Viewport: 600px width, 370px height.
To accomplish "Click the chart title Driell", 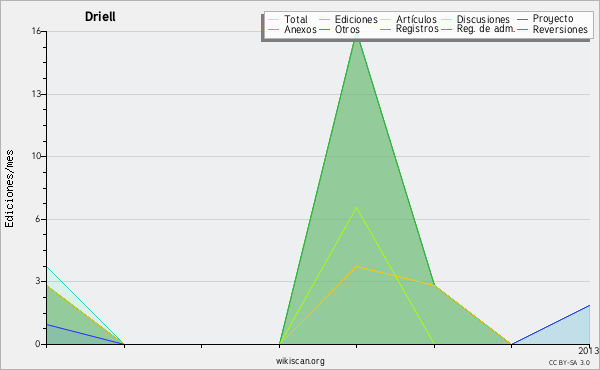I will click(x=100, y=16).
